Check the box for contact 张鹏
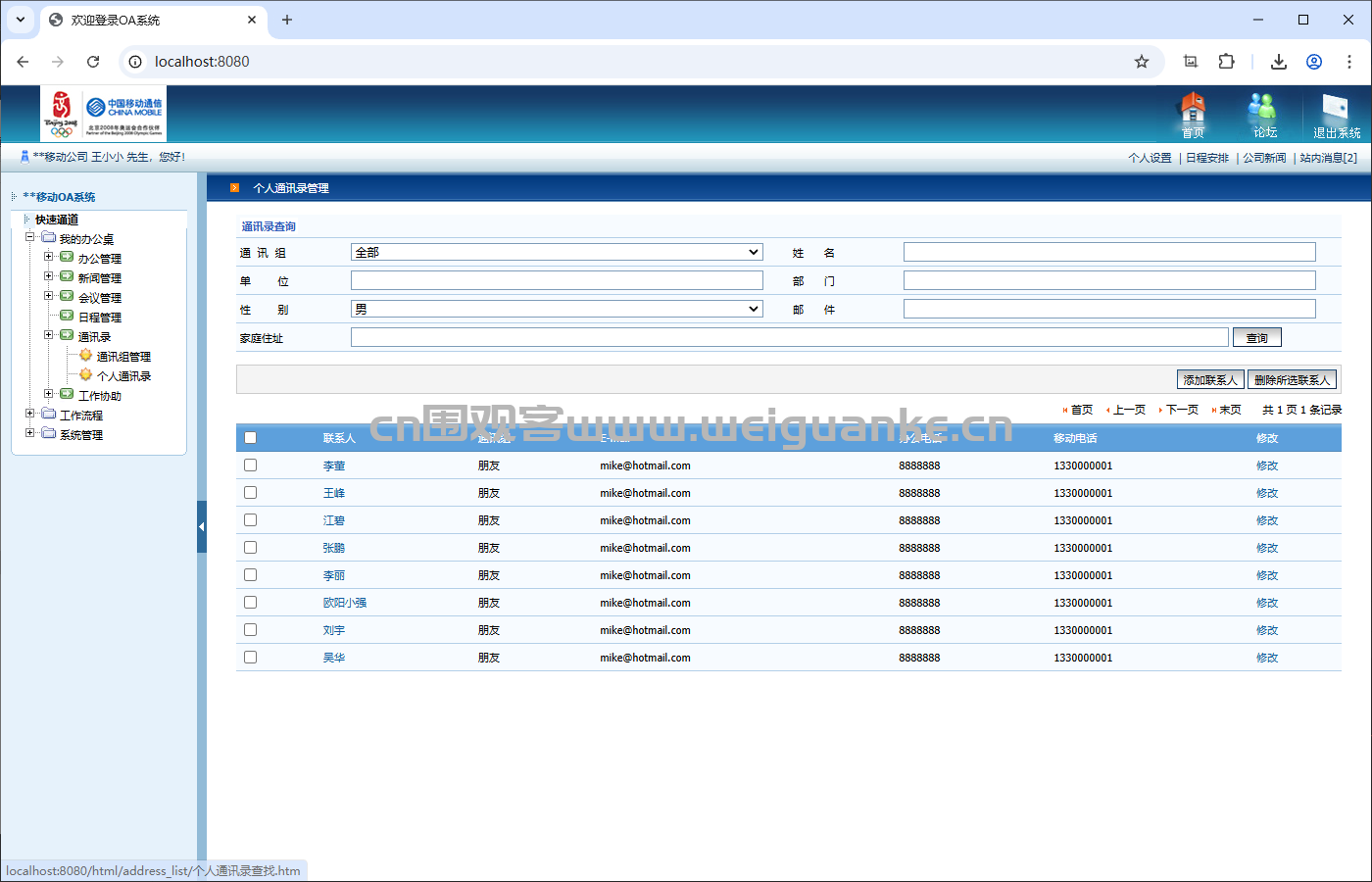Screen dimensions: 1372x882 coord(250,548)
